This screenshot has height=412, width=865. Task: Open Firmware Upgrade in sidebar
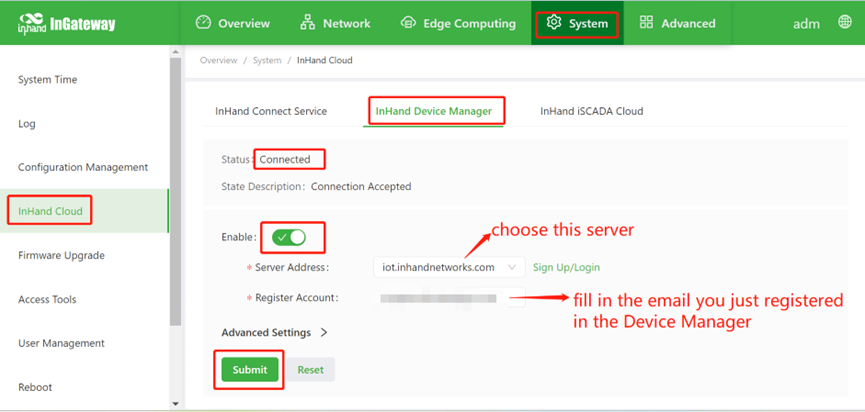tap(61, 255)
